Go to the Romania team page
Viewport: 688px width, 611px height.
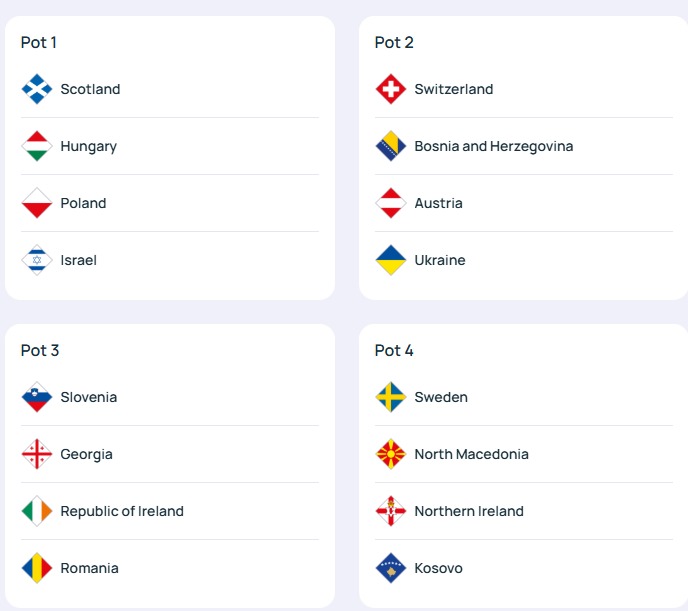[x=89, y=568]
